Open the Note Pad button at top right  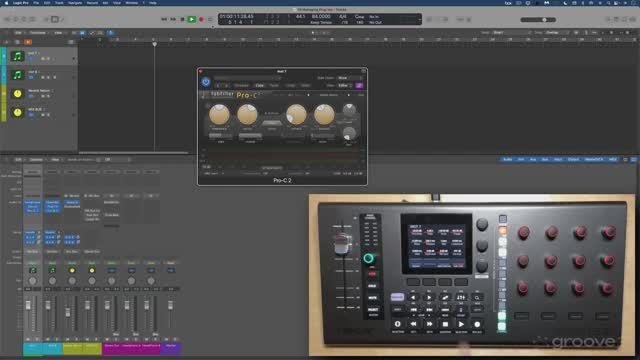(616, 19)
